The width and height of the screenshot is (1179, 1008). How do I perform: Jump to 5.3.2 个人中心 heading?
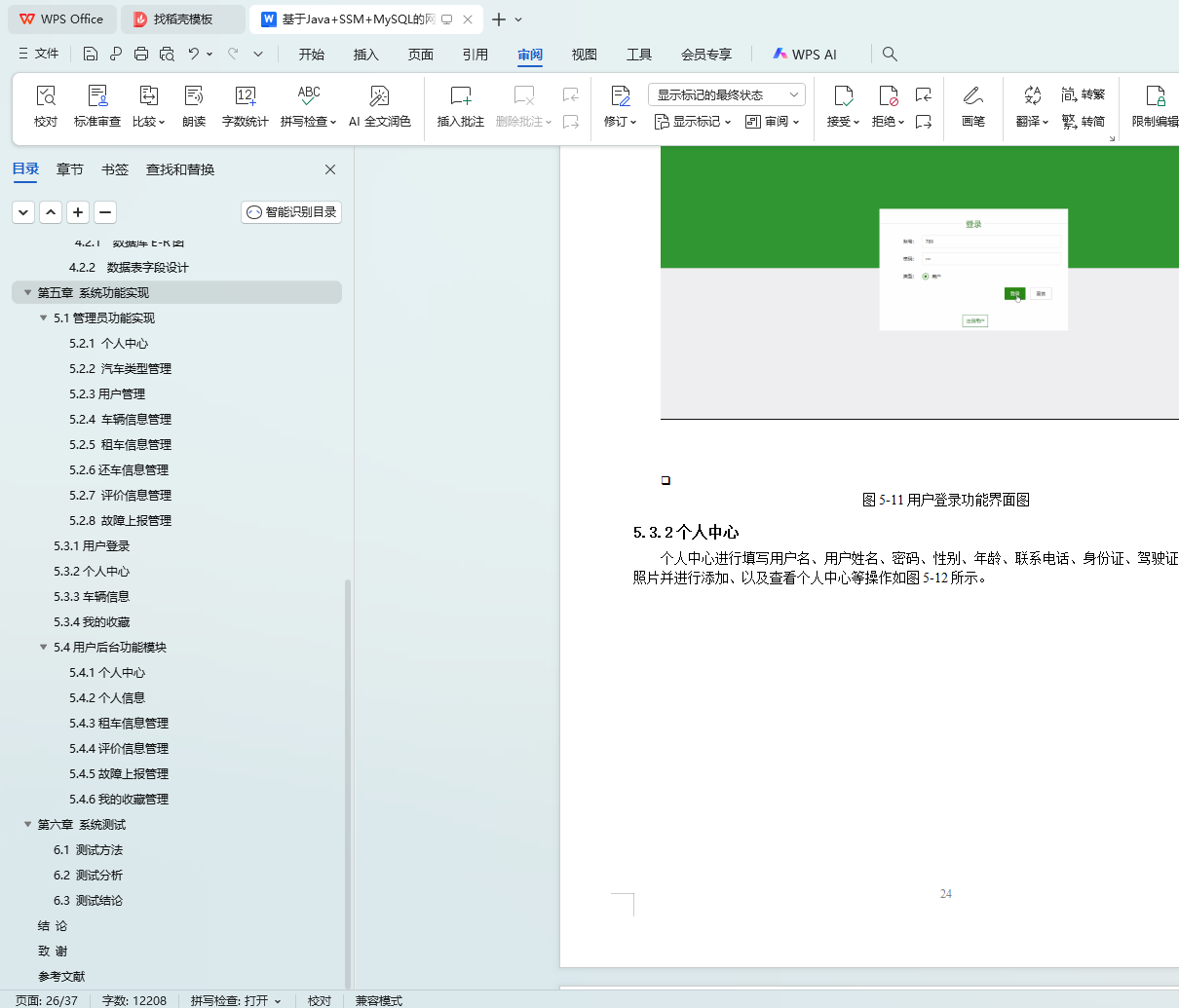pyautogui.click(x=92, y=571)
